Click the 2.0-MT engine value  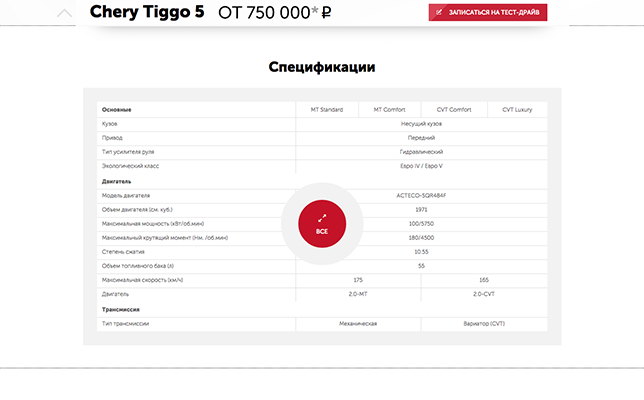click(358, 294)
